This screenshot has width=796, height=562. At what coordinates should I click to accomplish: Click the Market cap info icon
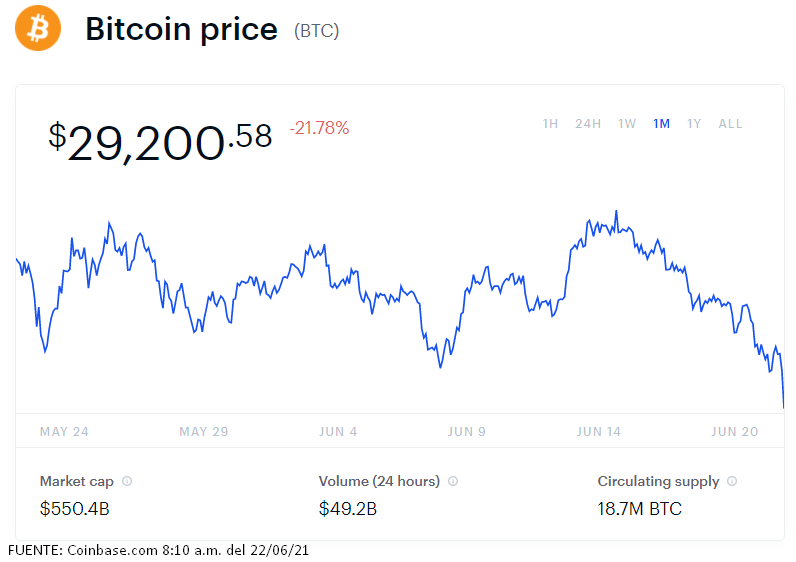[127, 481]
